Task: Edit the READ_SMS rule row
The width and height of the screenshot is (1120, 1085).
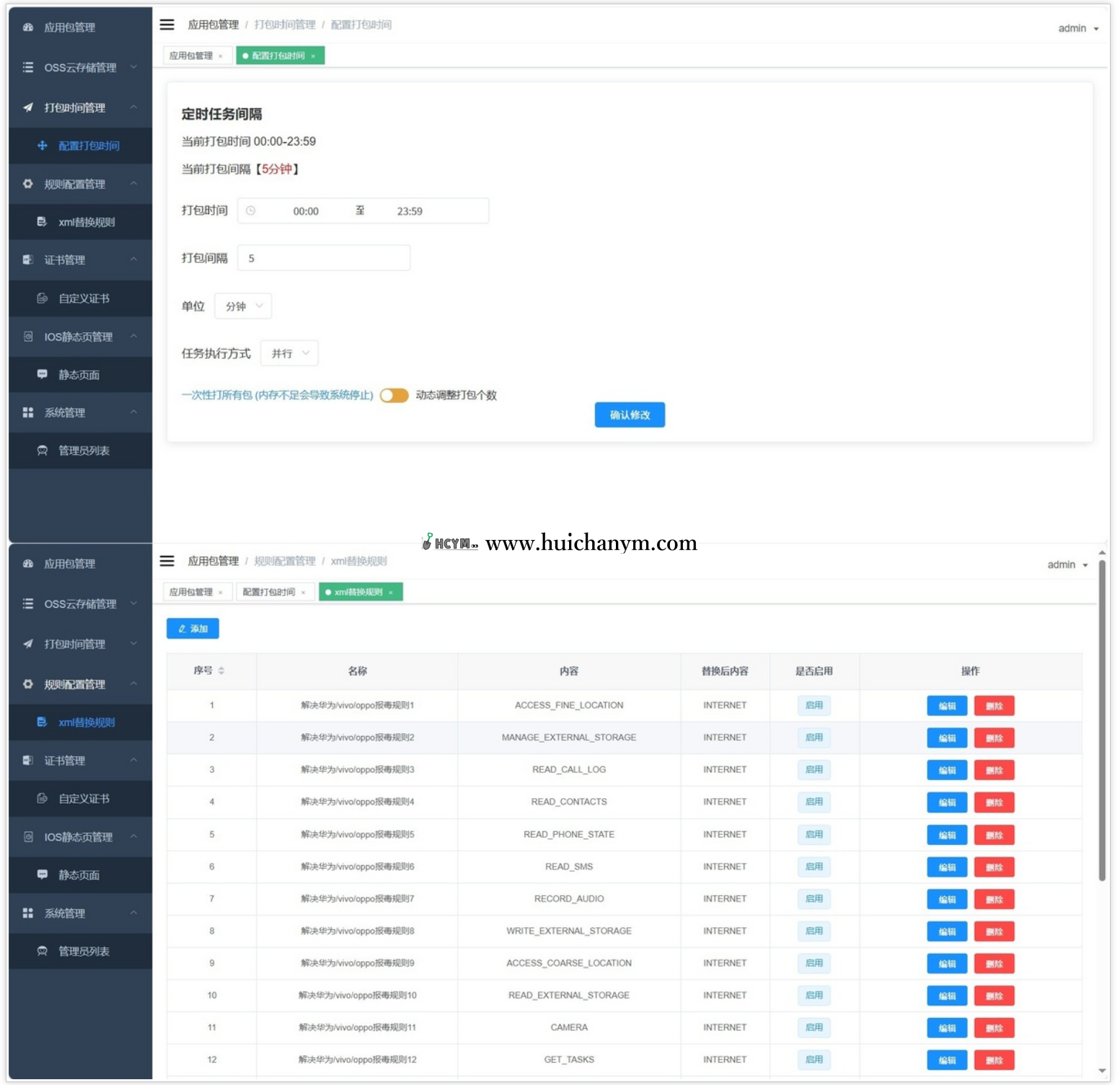Action: tap(946, 867)
